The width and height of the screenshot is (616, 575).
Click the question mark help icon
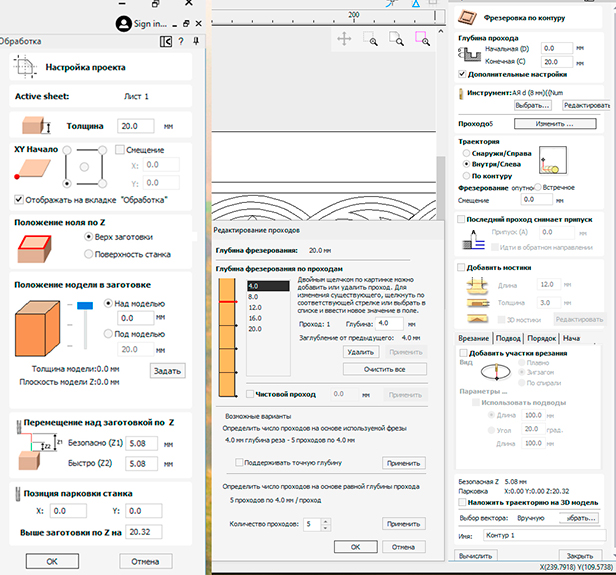point(180,41)
